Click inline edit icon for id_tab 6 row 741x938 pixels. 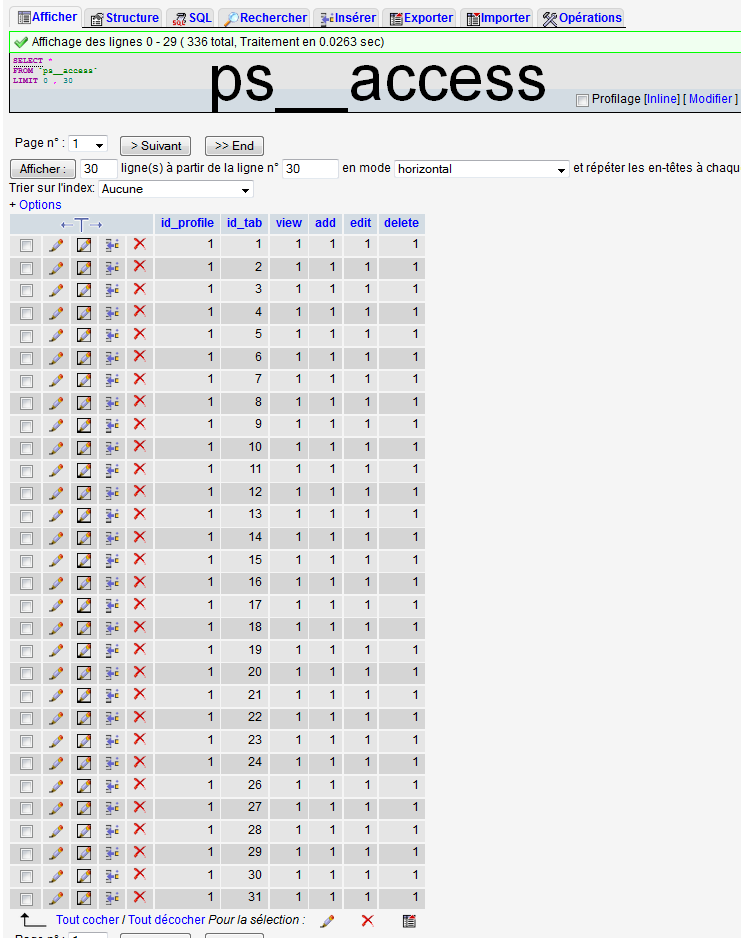click(84, 358)
